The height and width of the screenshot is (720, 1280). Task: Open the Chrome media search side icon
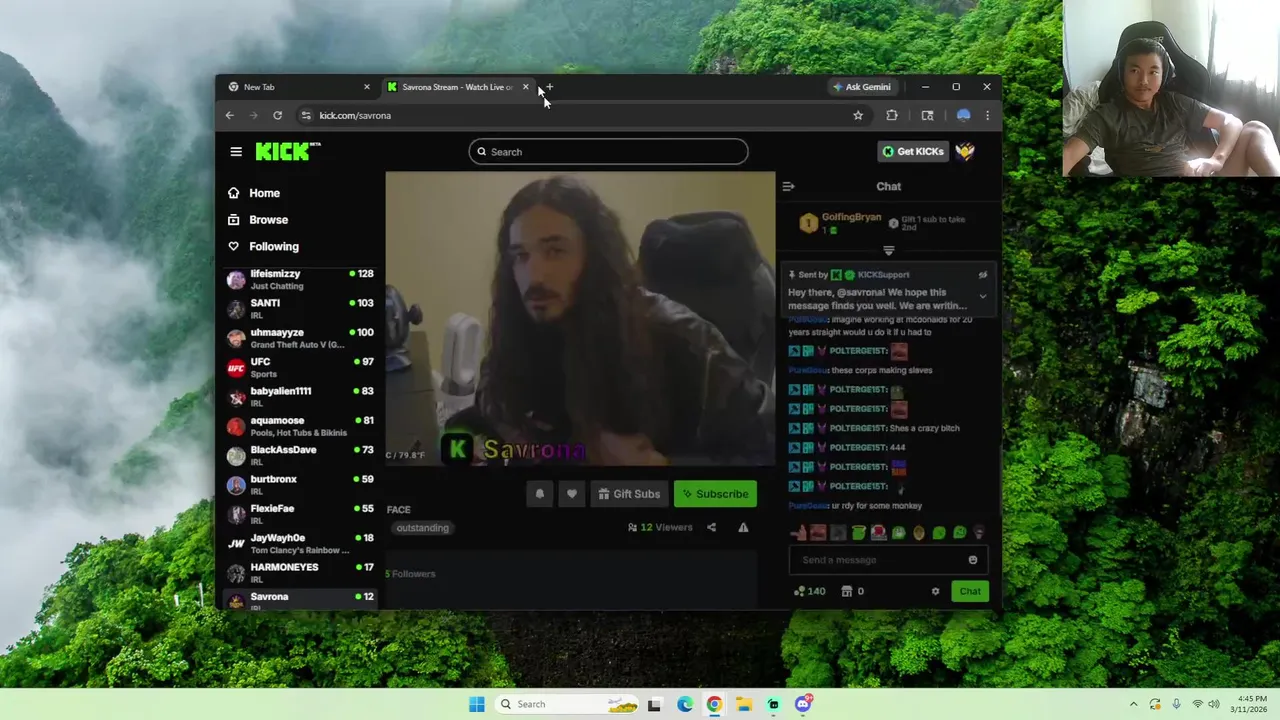[927, 115]
